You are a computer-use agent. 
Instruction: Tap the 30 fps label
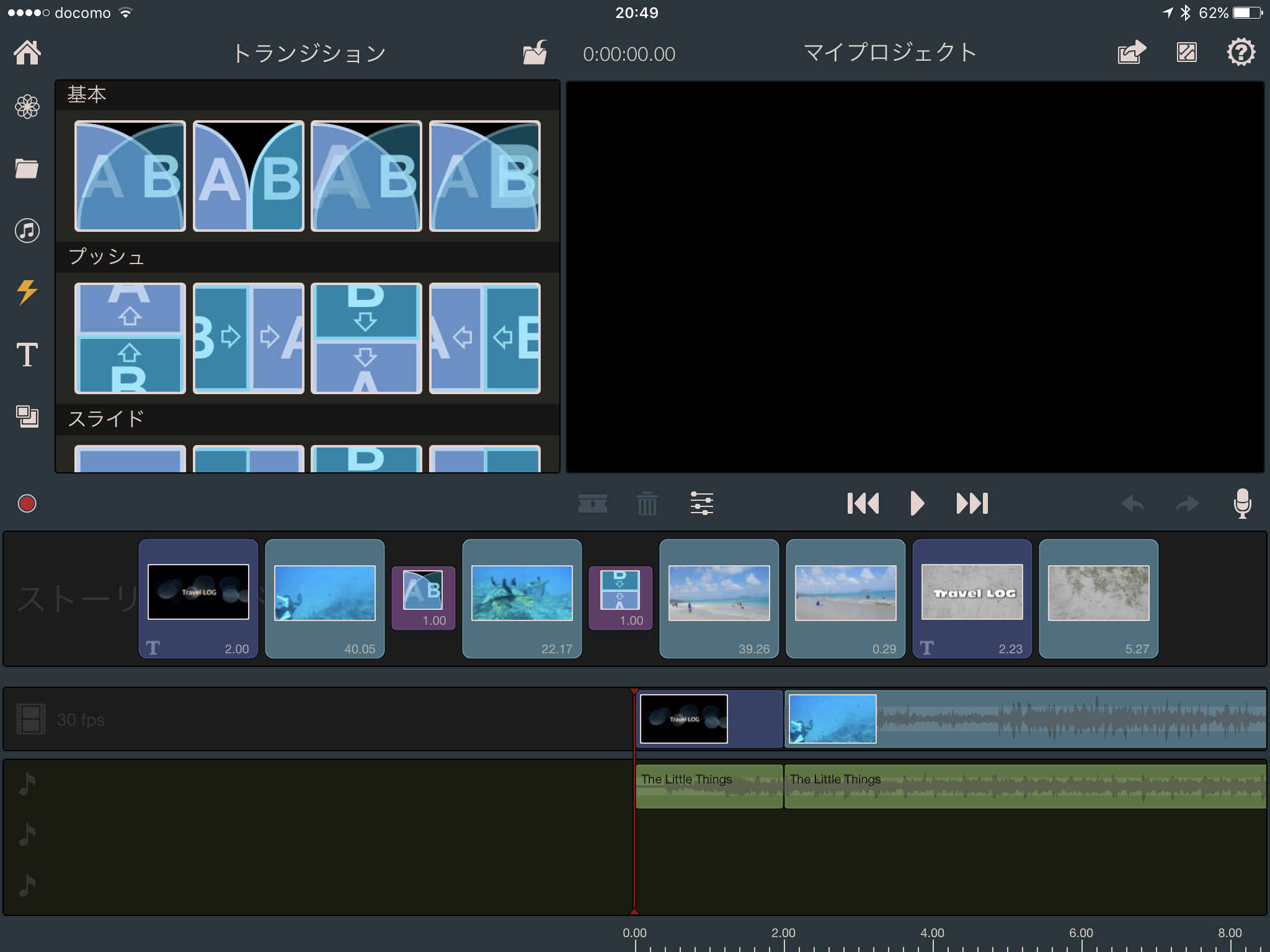pyautogui.click(x=81, y=720)
